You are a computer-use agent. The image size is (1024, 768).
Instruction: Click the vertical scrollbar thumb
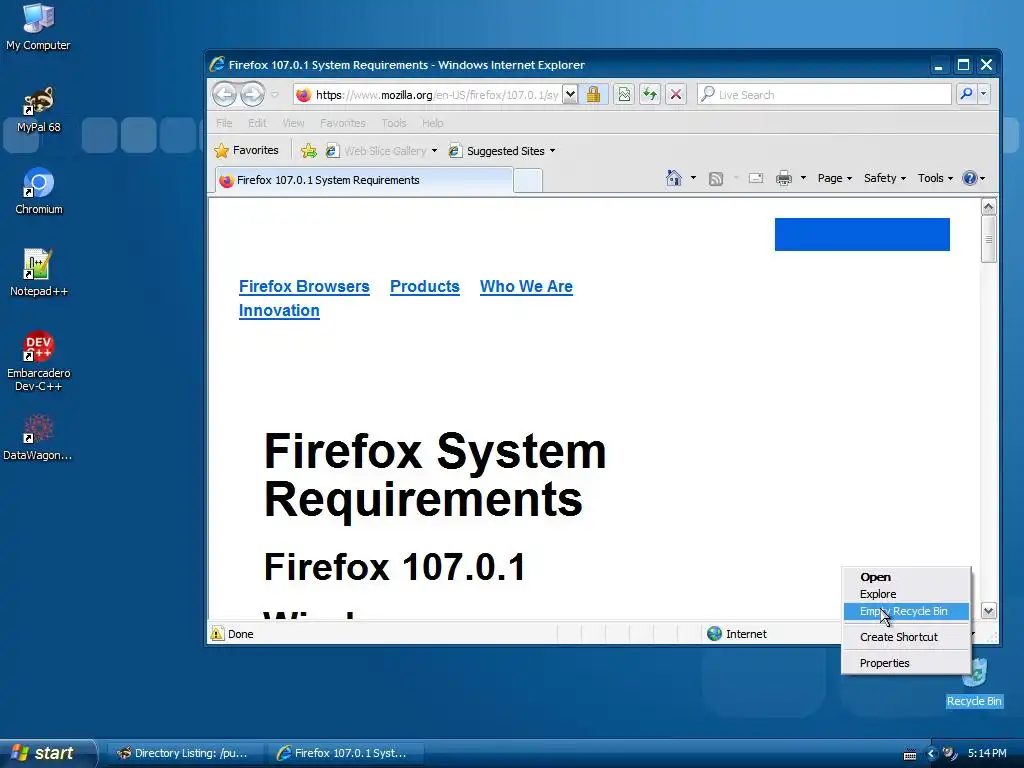[989, 239]
